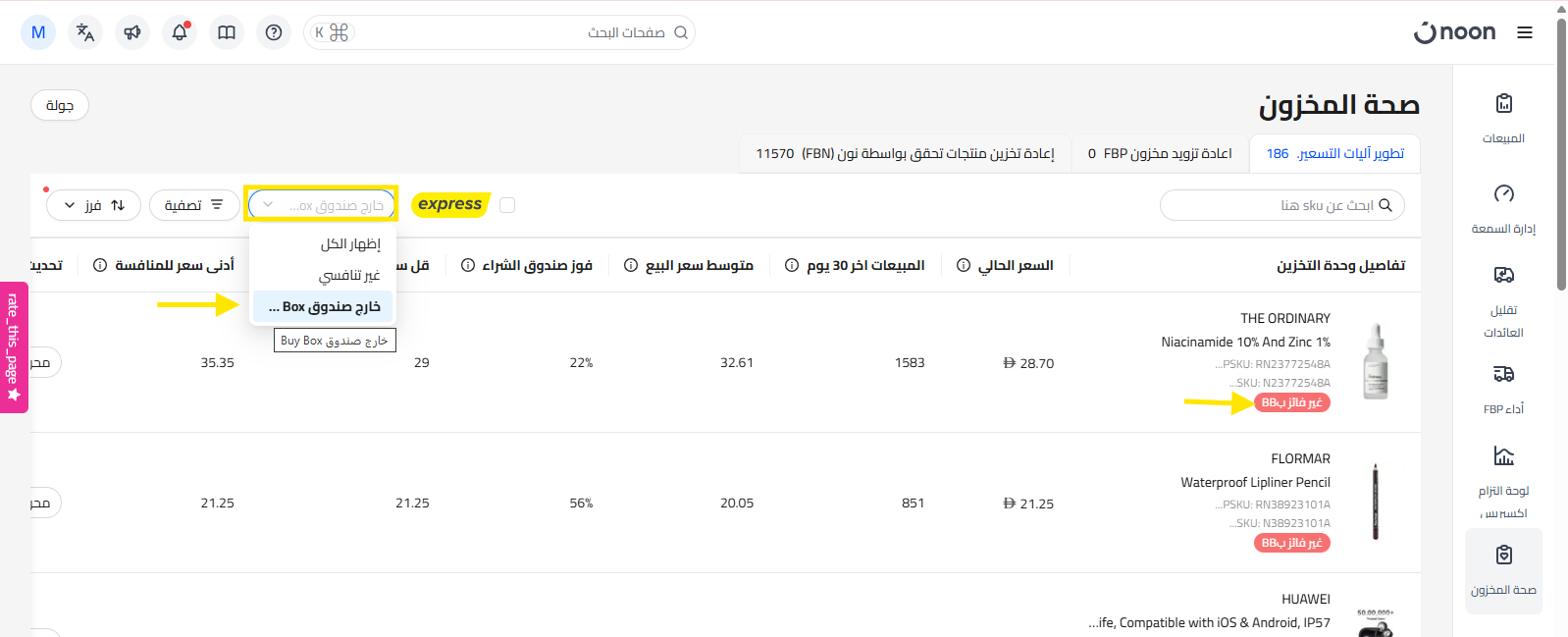The image size is (1568, 637).
Task: Select خارج صندوق Box option
Action: [x=323, y=306]
